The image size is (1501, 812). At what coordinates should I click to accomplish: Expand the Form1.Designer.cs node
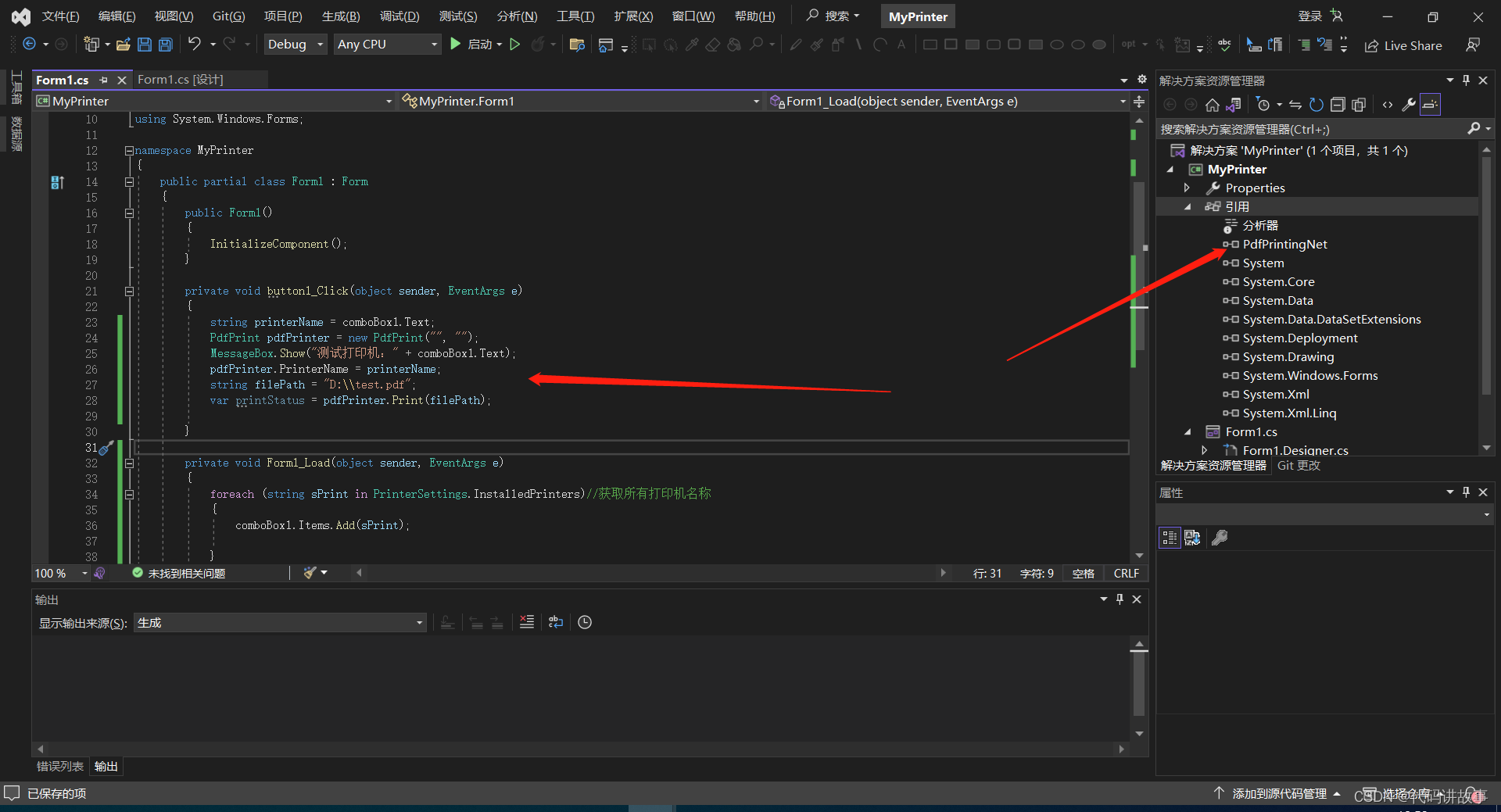(1204, 450)
